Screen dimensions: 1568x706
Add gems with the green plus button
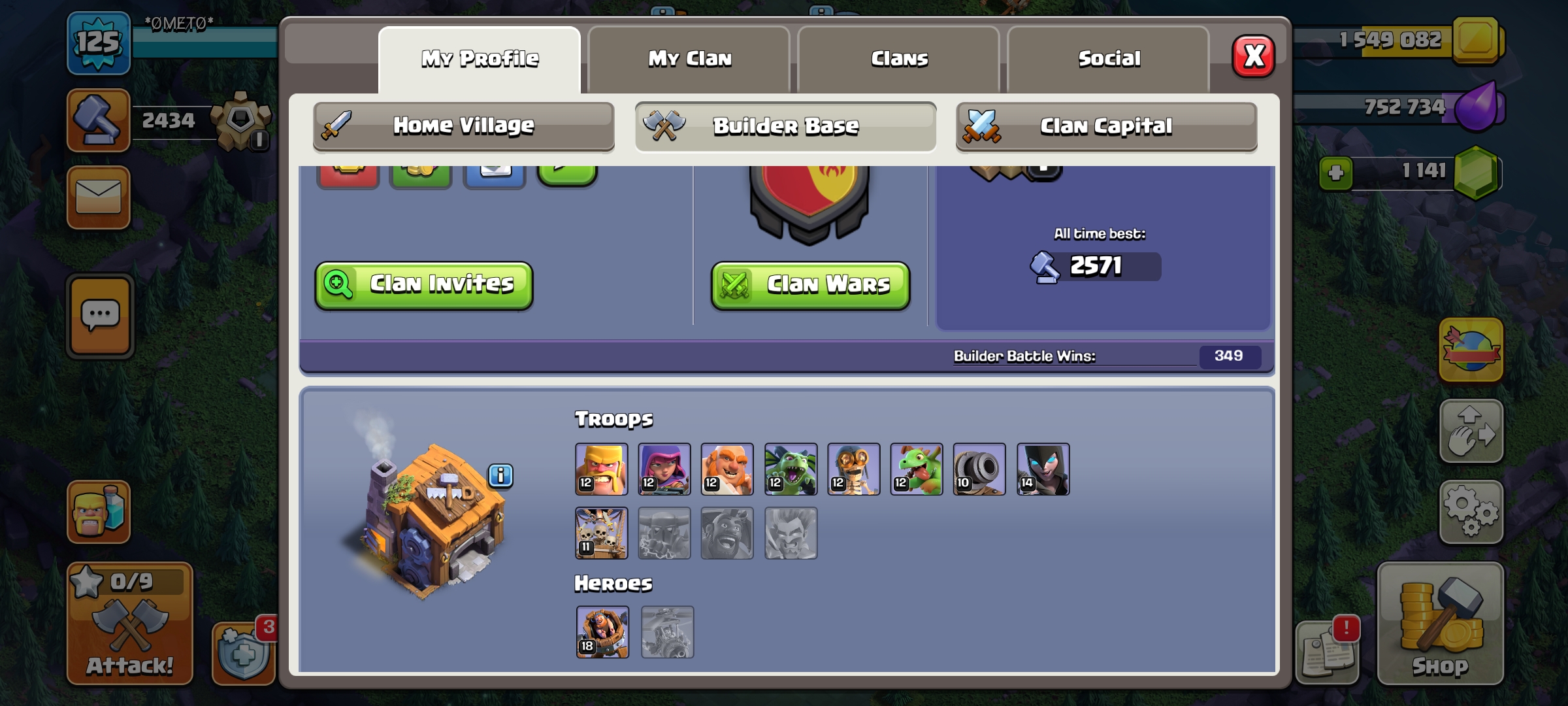click(x=1335, y=173)
